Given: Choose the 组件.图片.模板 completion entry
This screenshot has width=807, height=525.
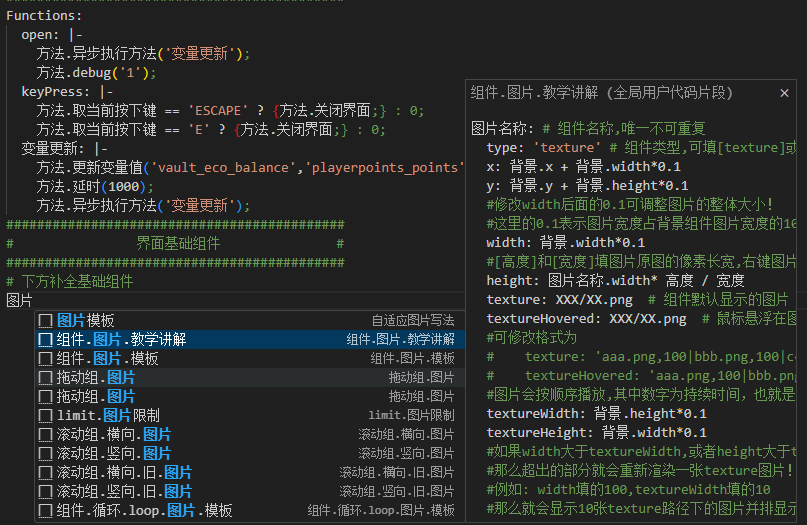Looking at the screenshot, I should [x=250, y=359].
